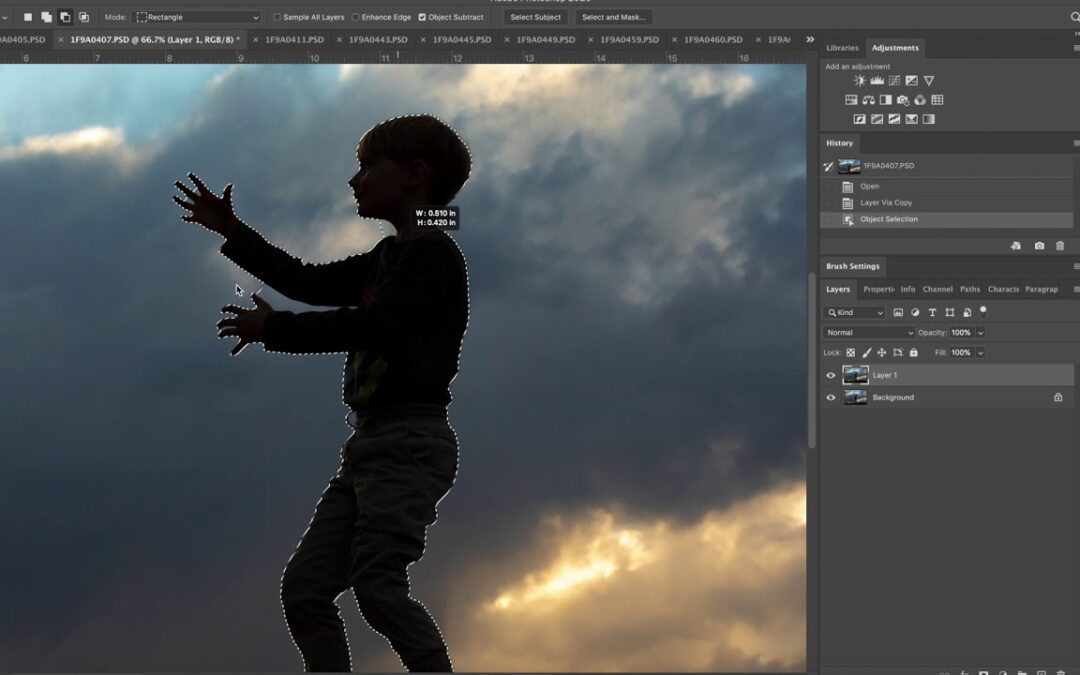Viewport: 1080px width, 675px height.
Task: Select Intersect with Selection mode icon
Action: tap(84, 17)
